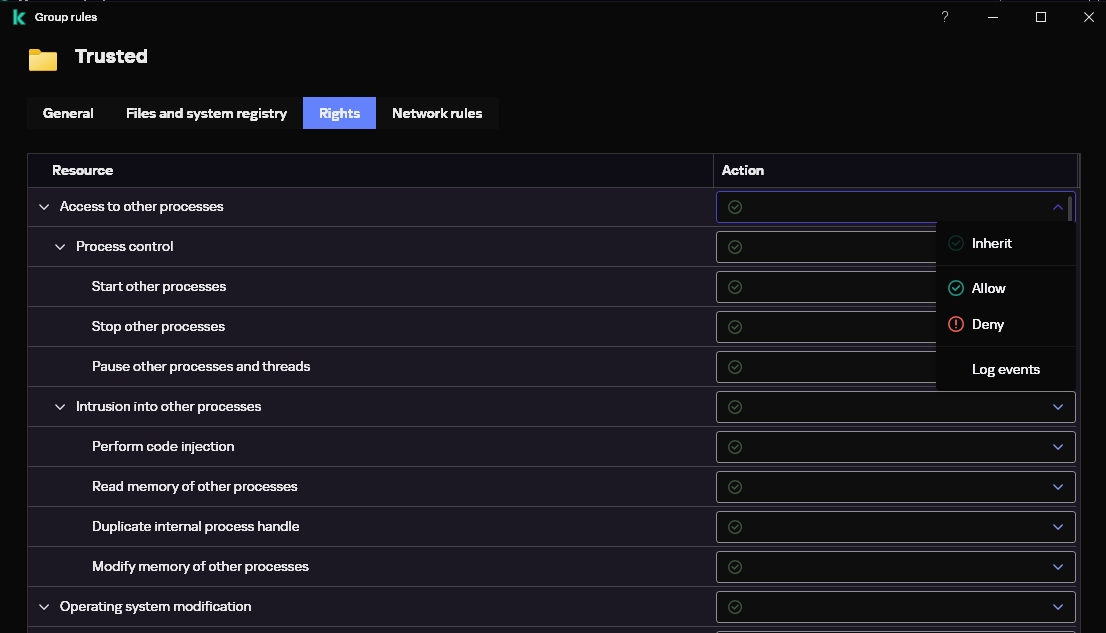Click the help question mark icon
This screenshot has width=1106, height=633.
tap(945, 17)
